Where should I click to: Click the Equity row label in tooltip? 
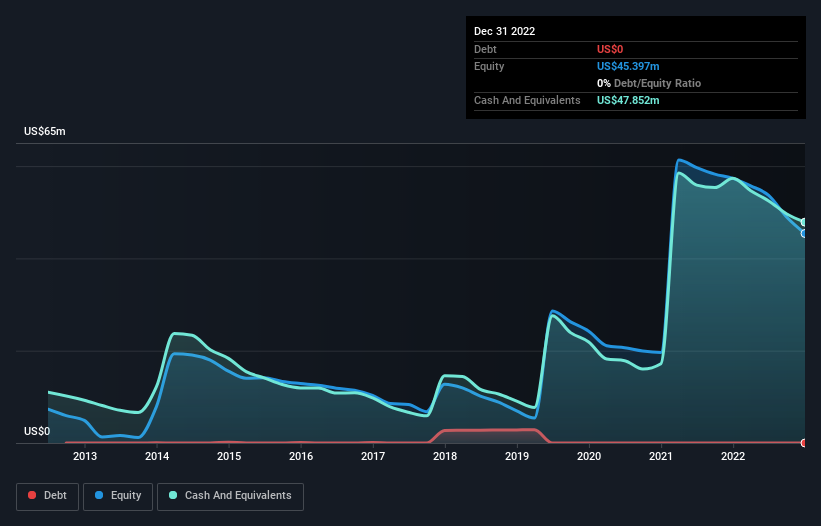pyautogui.click(x=489, y=66)
